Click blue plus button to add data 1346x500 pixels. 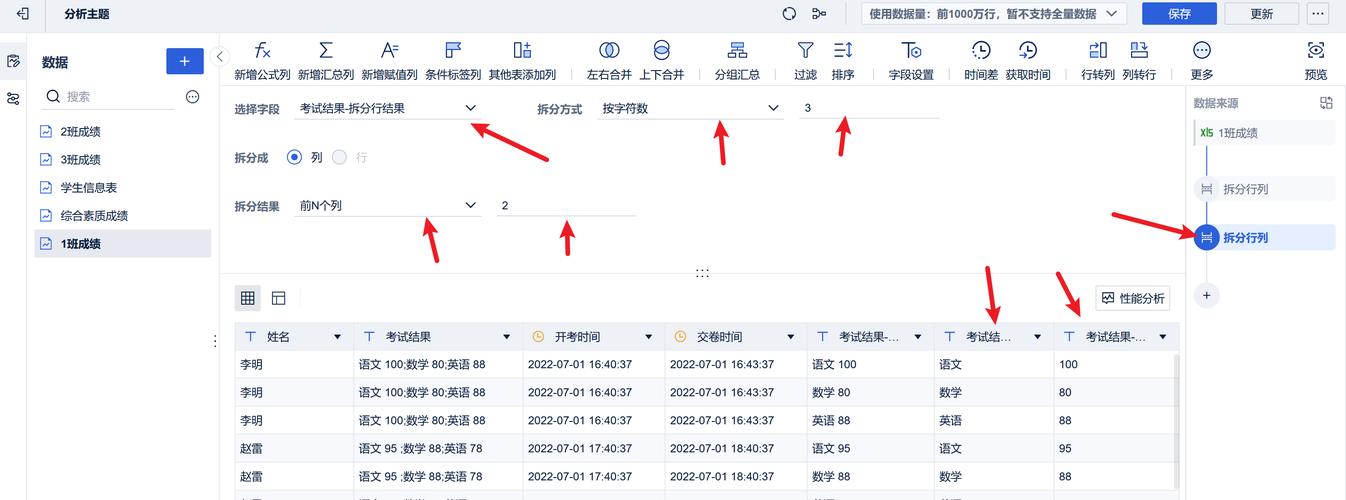pos(185,61)
